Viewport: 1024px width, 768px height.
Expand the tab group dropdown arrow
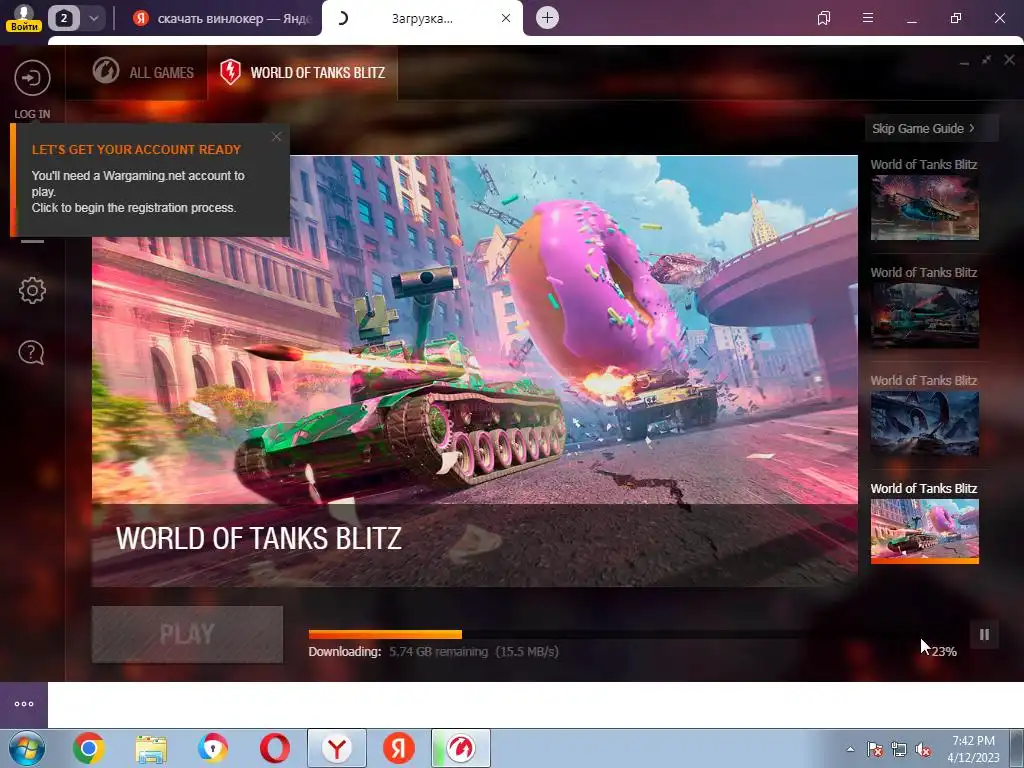(x=93, y=18)
